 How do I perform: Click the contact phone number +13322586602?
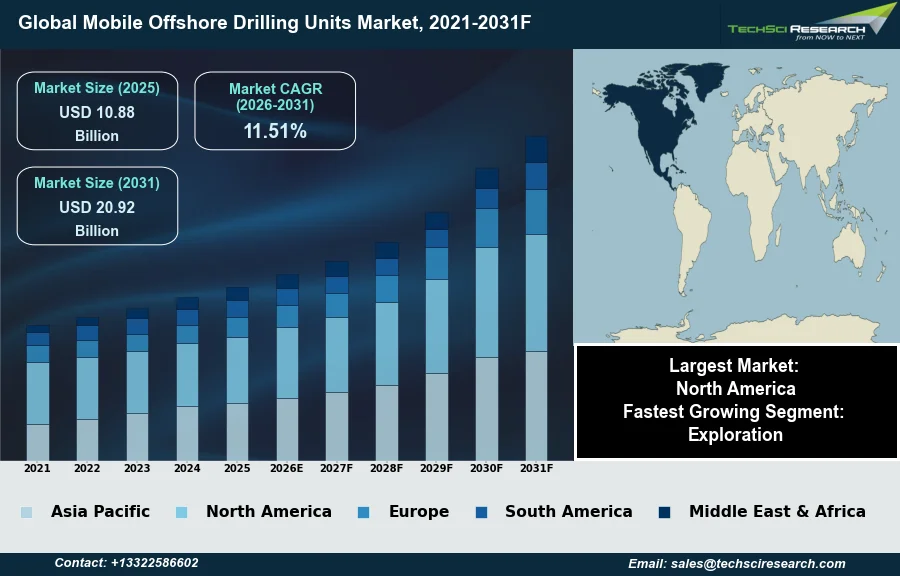point(126,564)
